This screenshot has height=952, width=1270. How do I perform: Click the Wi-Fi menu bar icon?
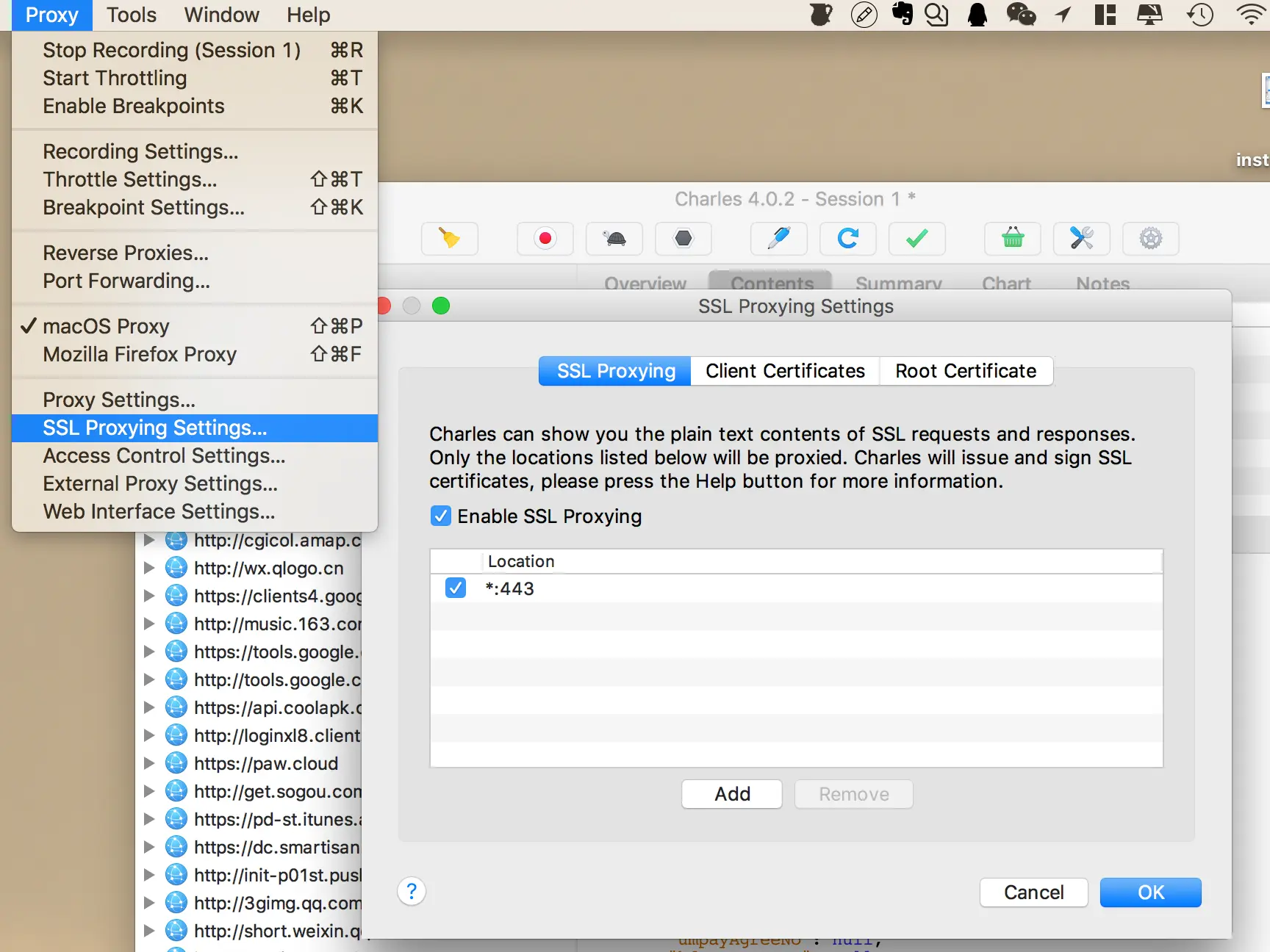(1252, 14)
